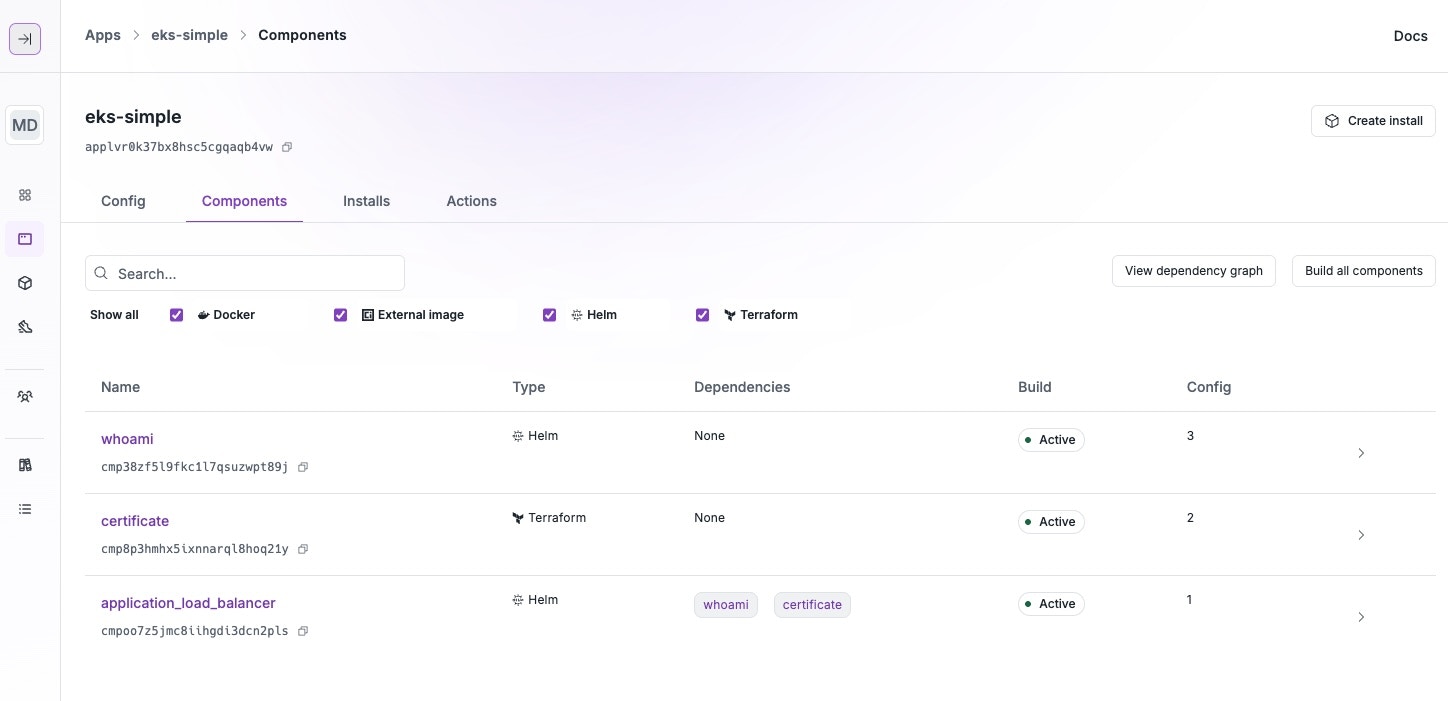This screenshot has width=1448, height=701.
Task: Open the whoami row chevron
Action: (x=1361, y=453)
